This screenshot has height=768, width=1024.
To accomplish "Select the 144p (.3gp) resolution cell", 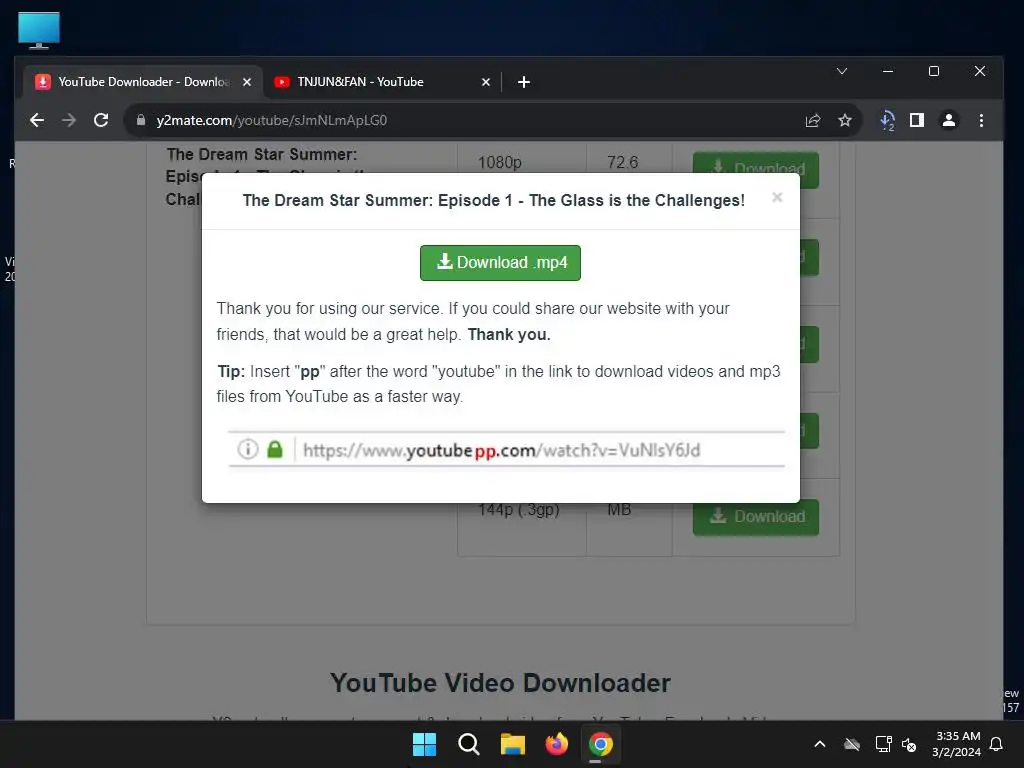I will 519,509.
